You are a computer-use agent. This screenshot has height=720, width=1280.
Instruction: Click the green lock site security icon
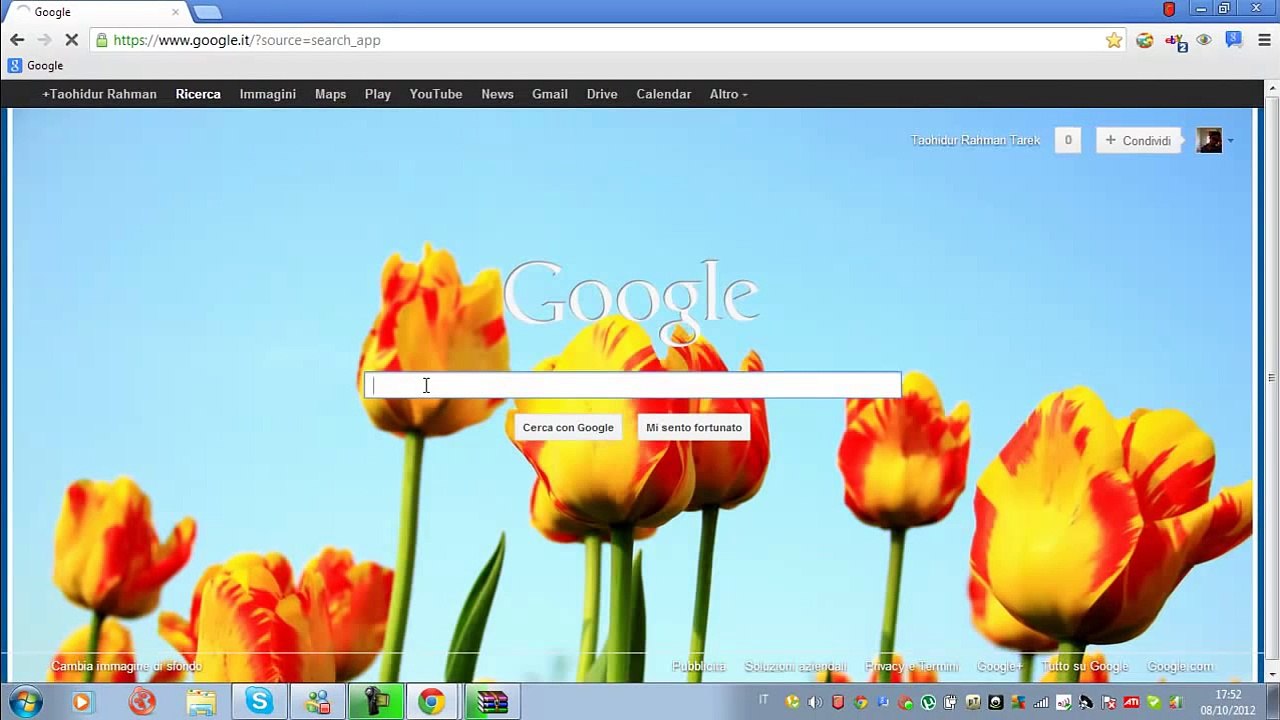coord(101,40)
